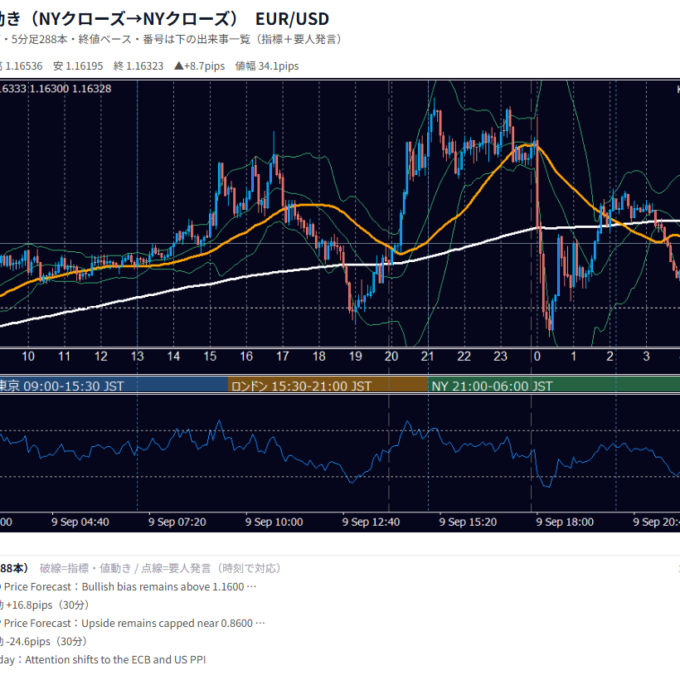Click the ▲+8.7pips change indicator
This screenshot has width=680, height=680.
[199, 66]
